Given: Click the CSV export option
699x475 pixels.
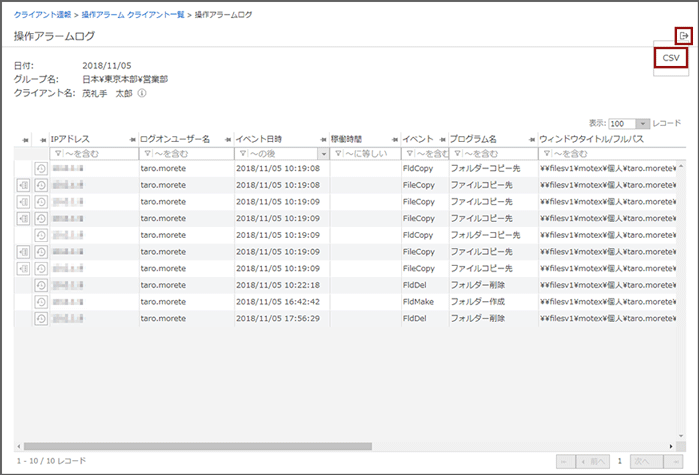Looking at the screenshot, I should (671, 59).
